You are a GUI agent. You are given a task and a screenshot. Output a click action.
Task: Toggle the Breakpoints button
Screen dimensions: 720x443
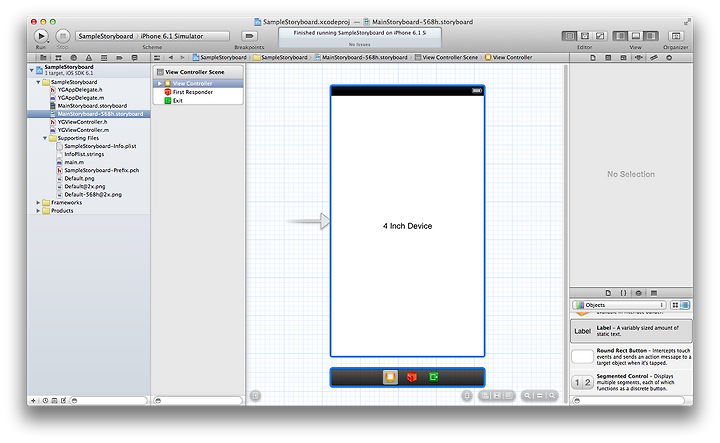point(249,36)
